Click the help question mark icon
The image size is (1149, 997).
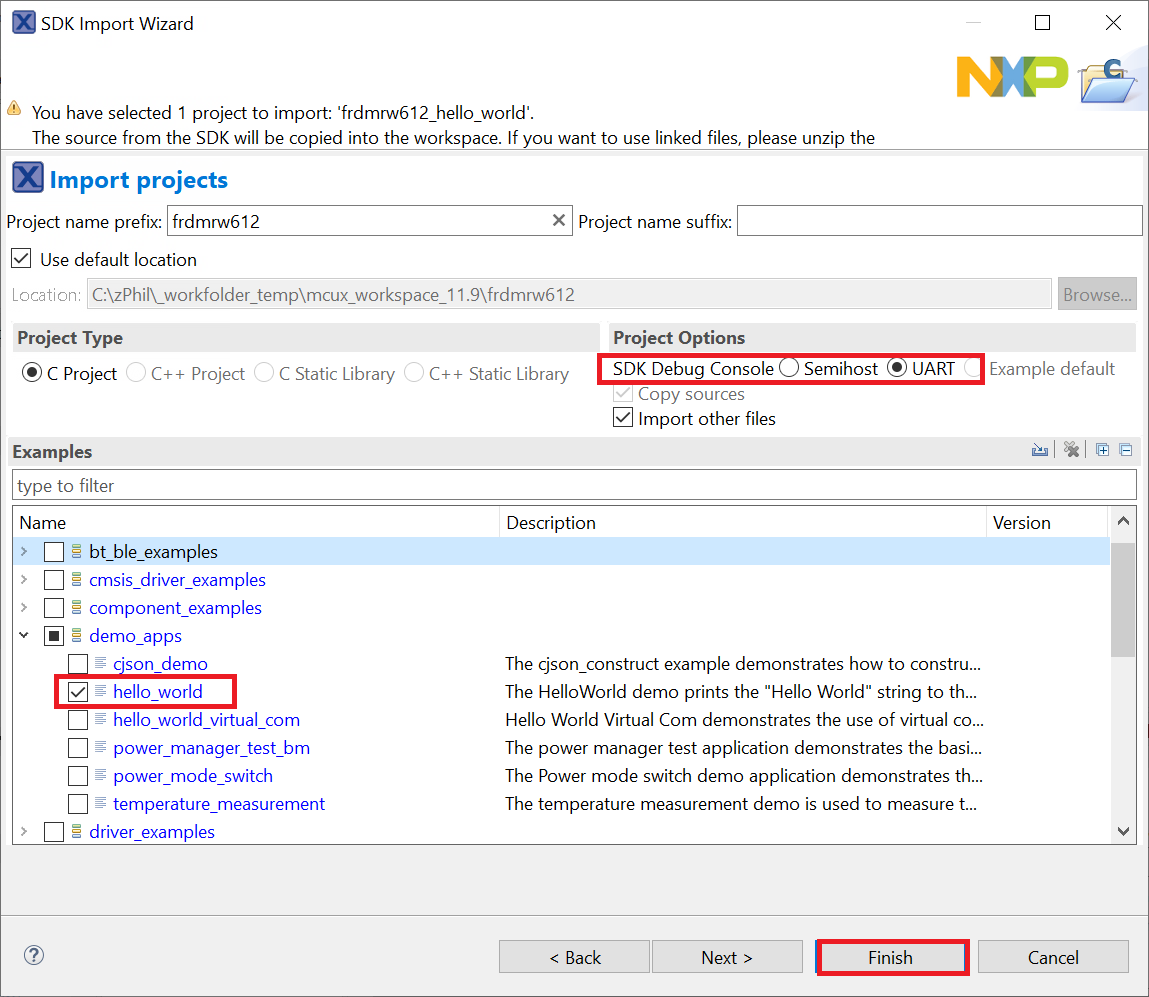pyautogui.click(x=34, y=955)
